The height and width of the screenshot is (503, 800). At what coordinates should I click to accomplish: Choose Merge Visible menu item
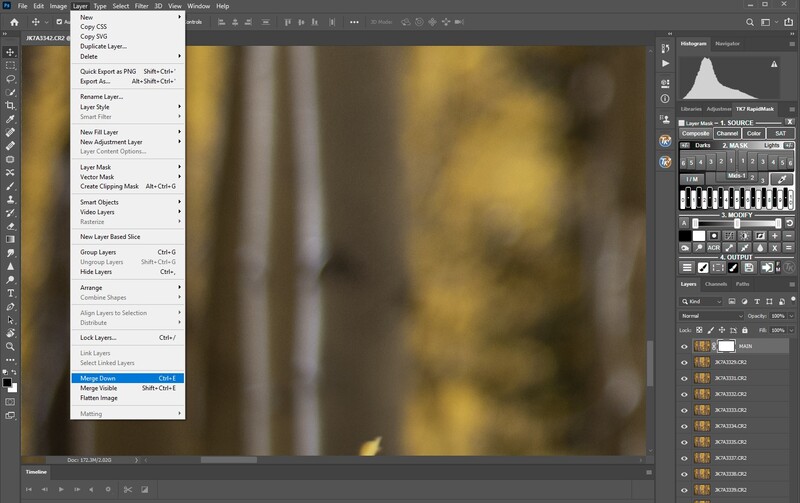pos(128,388)
